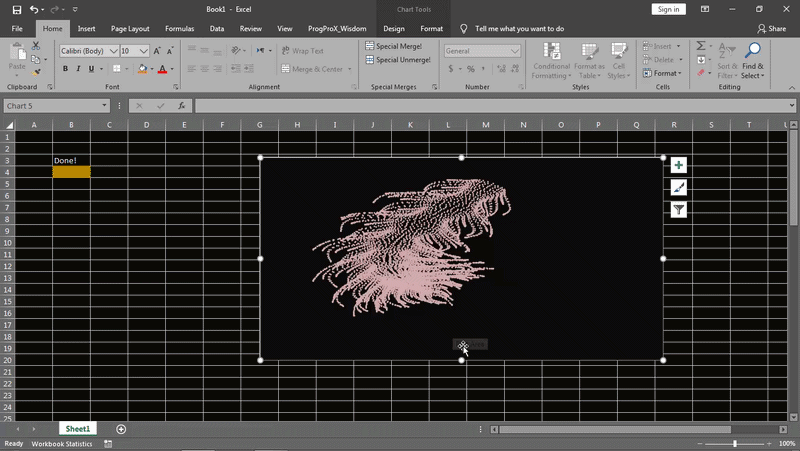Image resolution: width=800 pixels, height=451 pixels.
Task: Switch to the Page Layout tab
Action: point(130,29)
